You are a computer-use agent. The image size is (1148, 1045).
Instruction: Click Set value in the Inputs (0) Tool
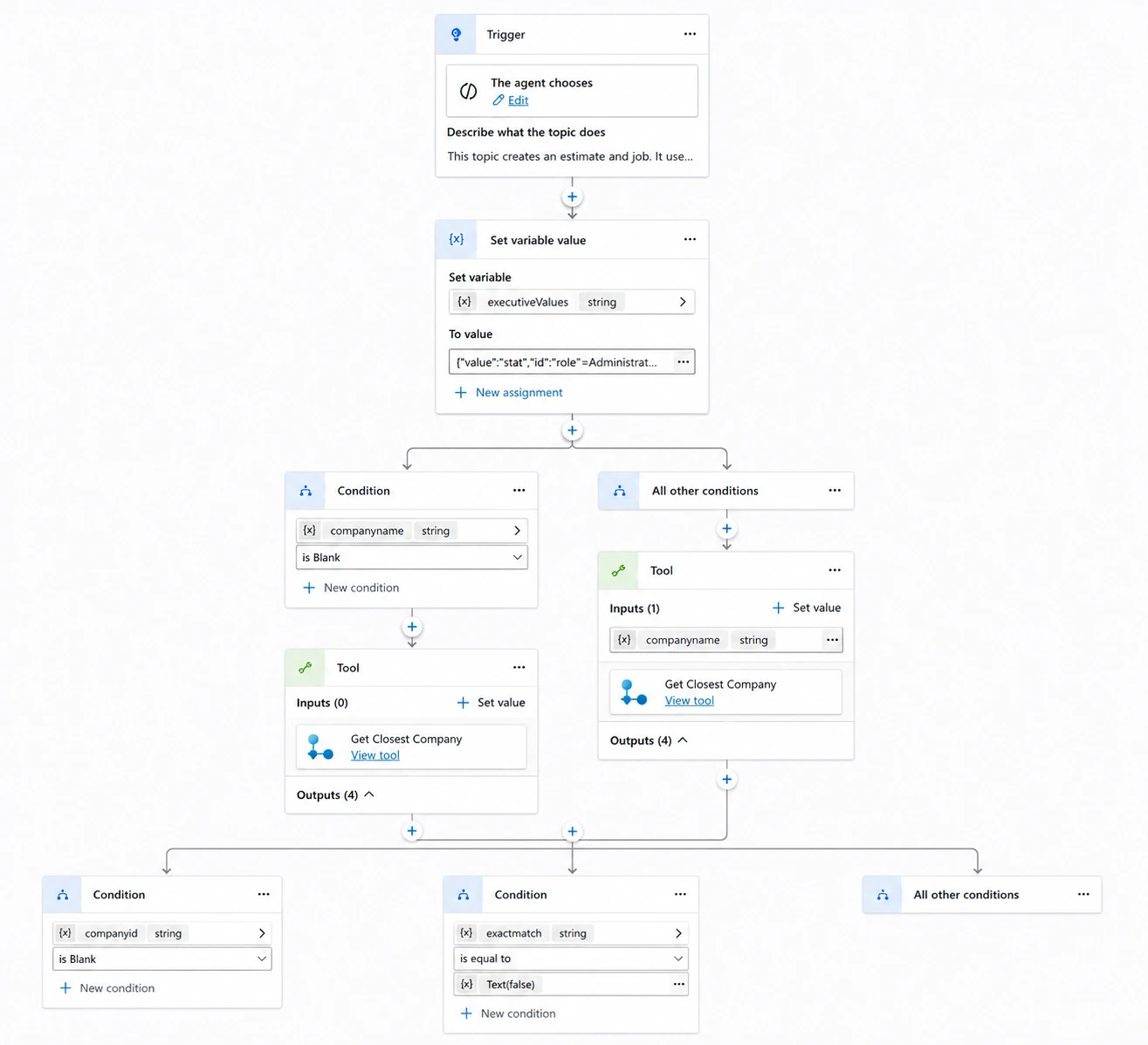(x=491, y=703)
